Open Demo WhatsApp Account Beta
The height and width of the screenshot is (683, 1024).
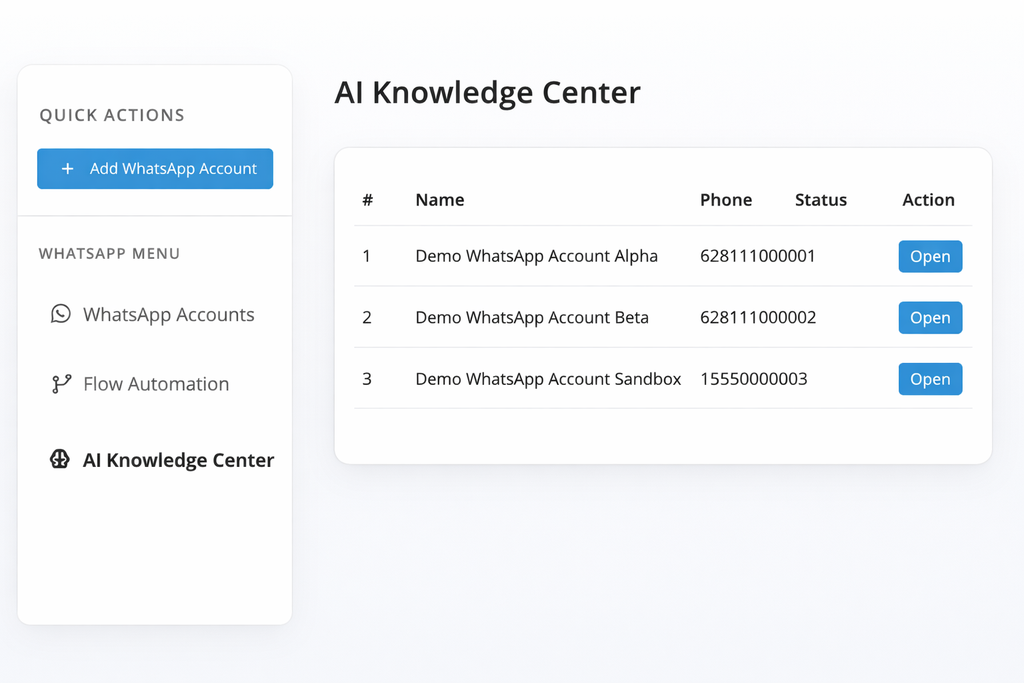coord(930,317)
